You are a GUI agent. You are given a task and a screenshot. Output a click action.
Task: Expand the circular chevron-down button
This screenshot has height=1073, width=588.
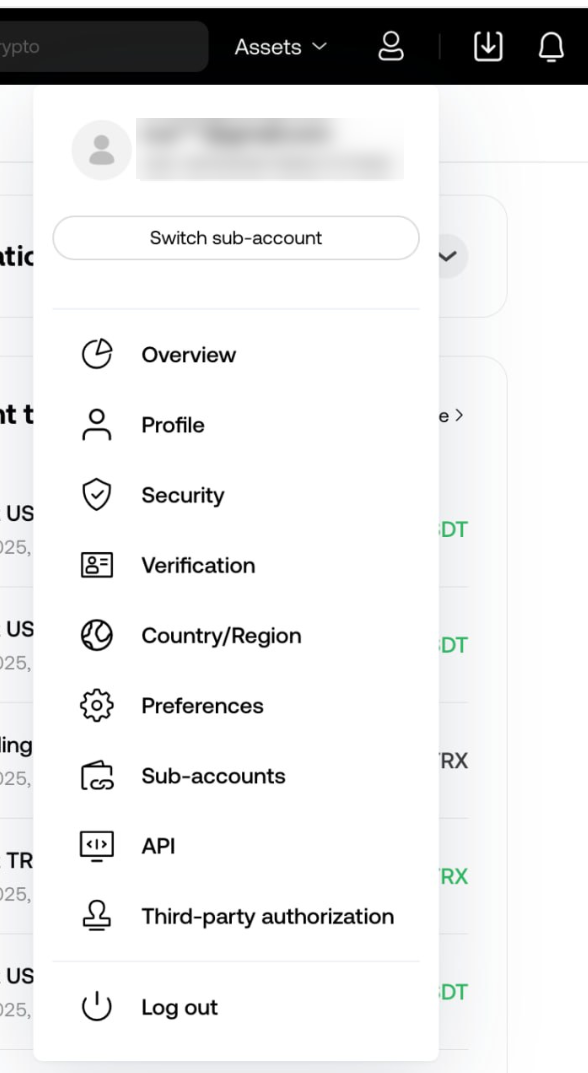448,256
